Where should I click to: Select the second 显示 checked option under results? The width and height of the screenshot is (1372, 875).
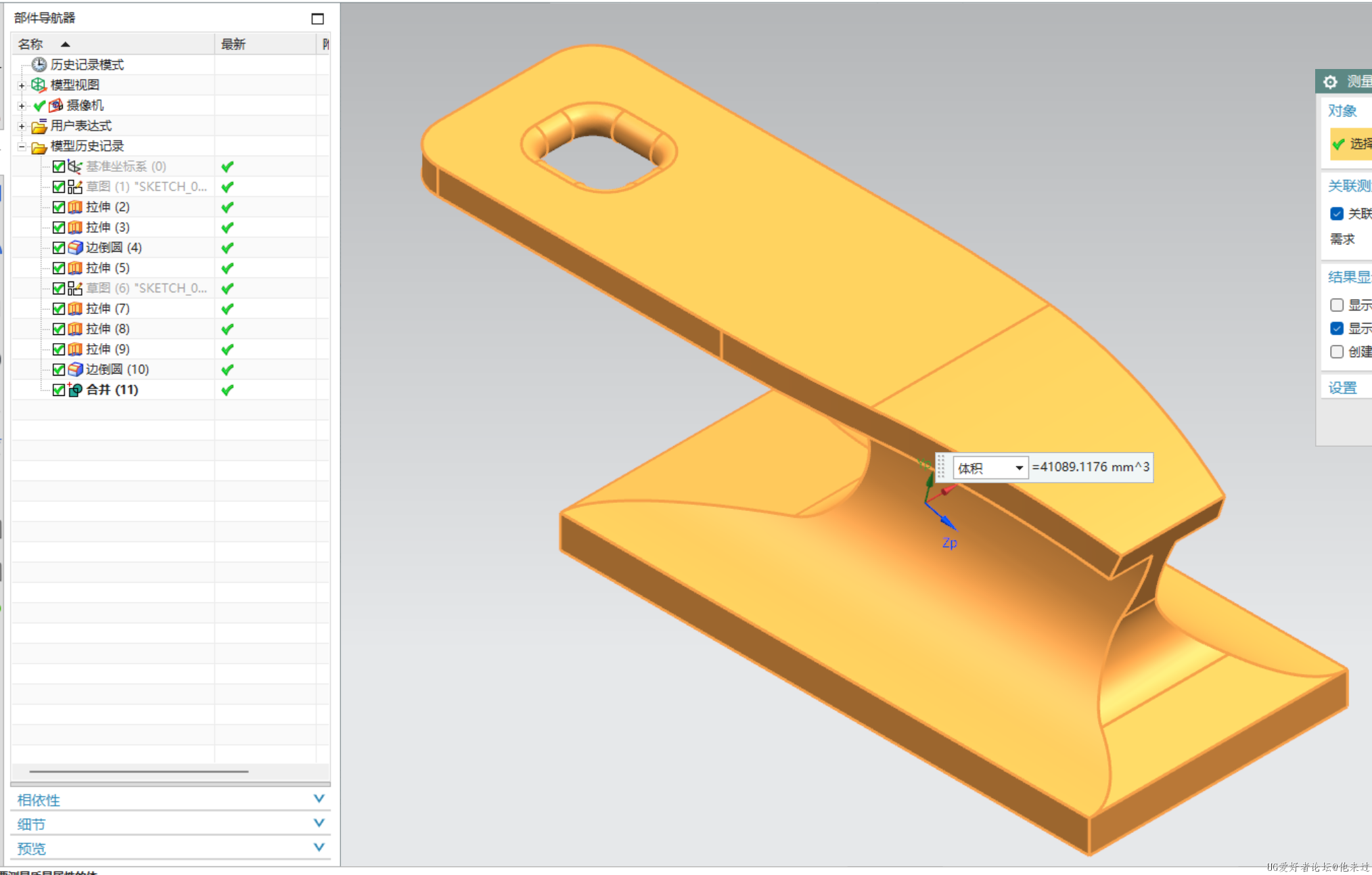click(x=1337, y=328)
